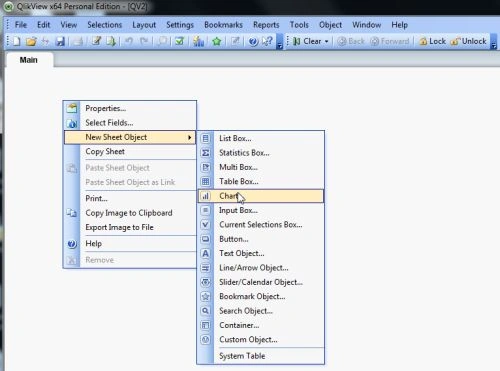The width and height of the screenshot is (500, 371).
Task: Open the Help menu in menu bar
Action: point(399,25)
